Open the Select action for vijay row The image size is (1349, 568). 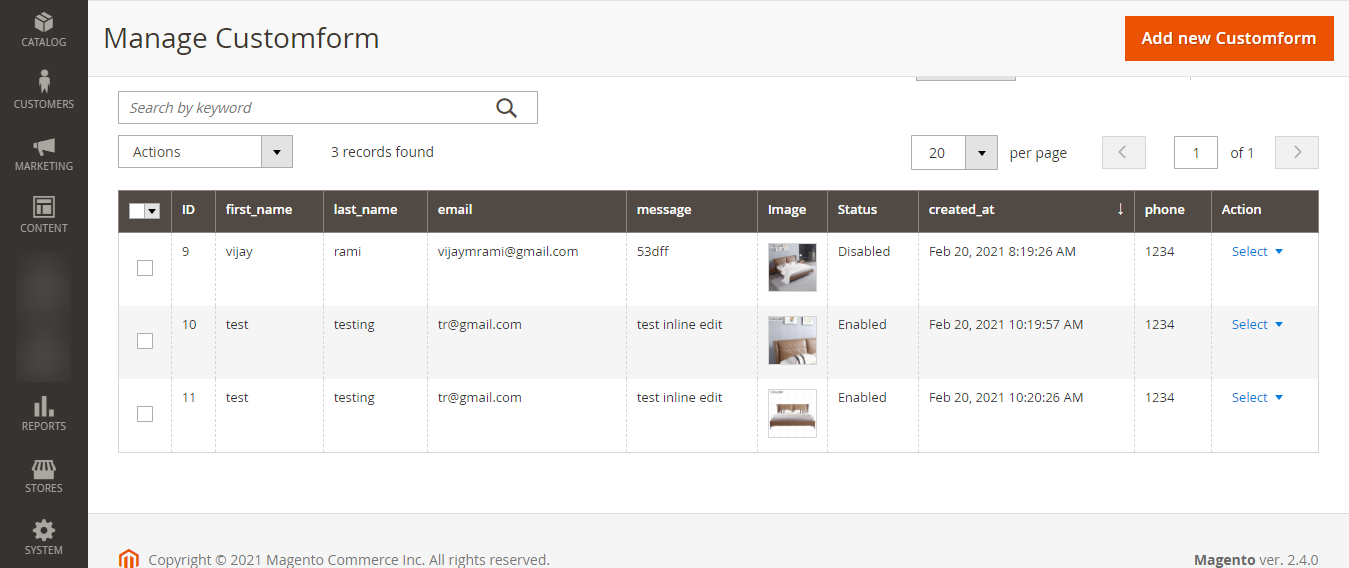1257,252
